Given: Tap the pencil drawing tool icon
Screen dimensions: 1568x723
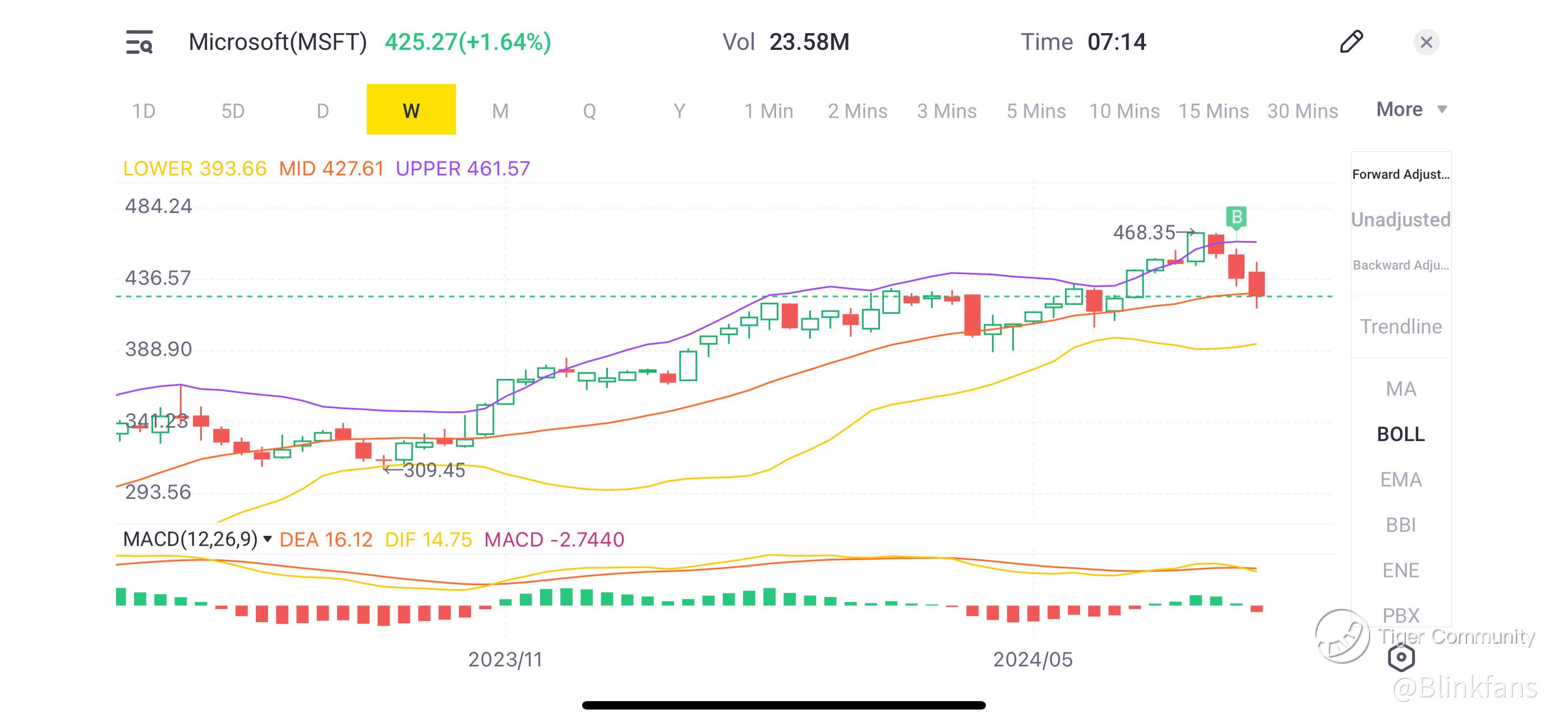Looking at the screenshot, I should pyautogui.click(x=1351, y=42).
